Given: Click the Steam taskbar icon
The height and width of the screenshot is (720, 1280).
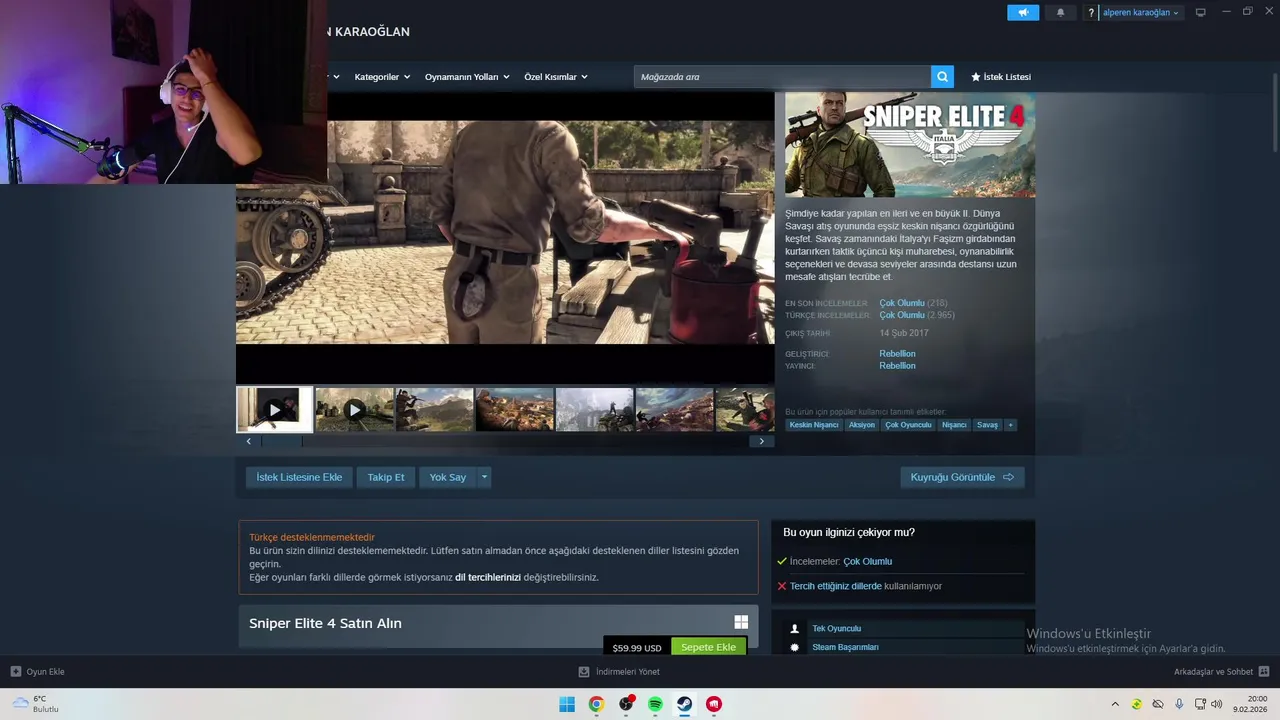Looking at the screenshot, I should (x=685, y=704).
